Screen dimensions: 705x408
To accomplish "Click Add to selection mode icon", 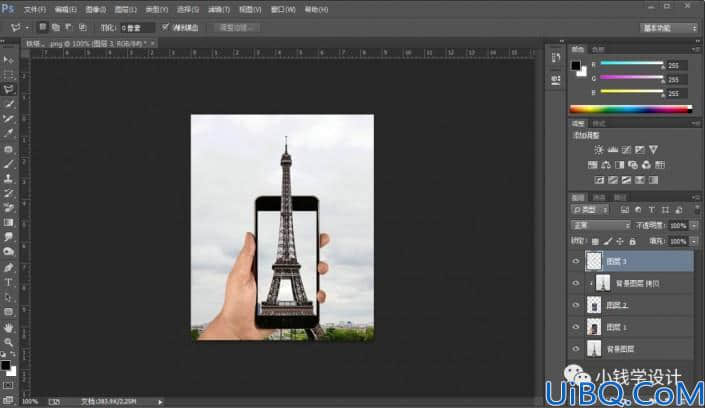I will coord(55,27).
